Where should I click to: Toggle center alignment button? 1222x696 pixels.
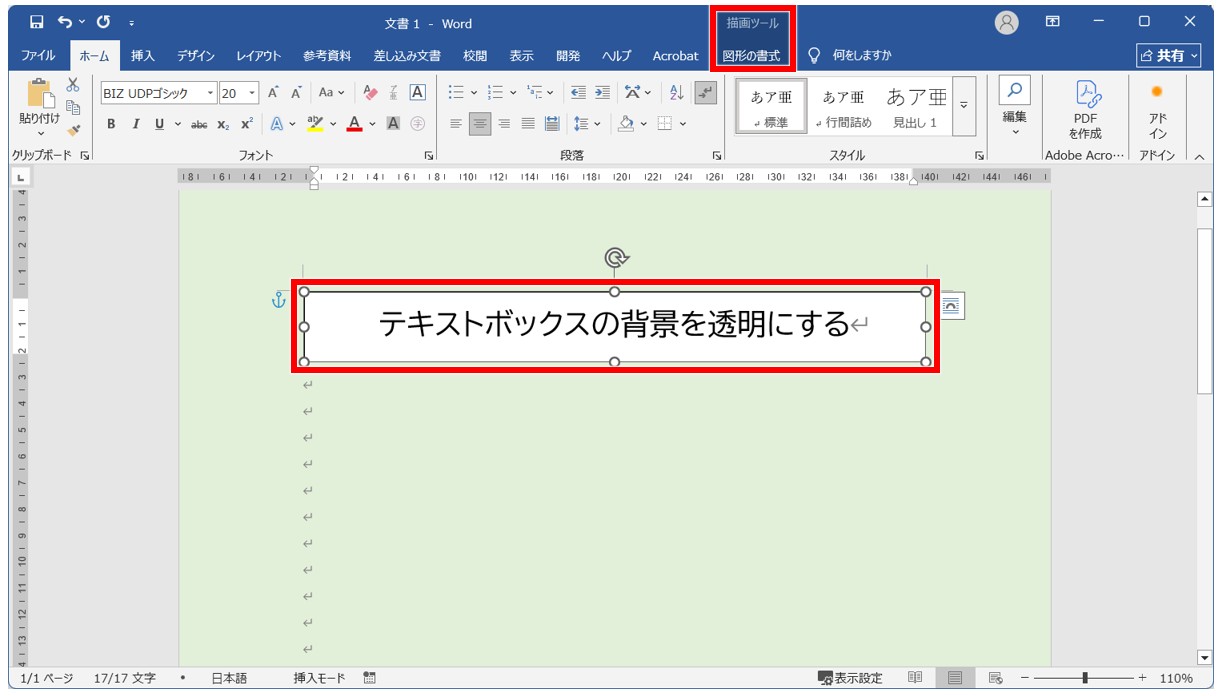pos(480,124)
